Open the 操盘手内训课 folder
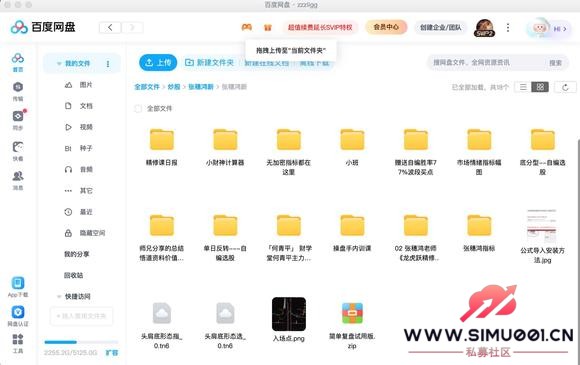 tap(352, 233)
